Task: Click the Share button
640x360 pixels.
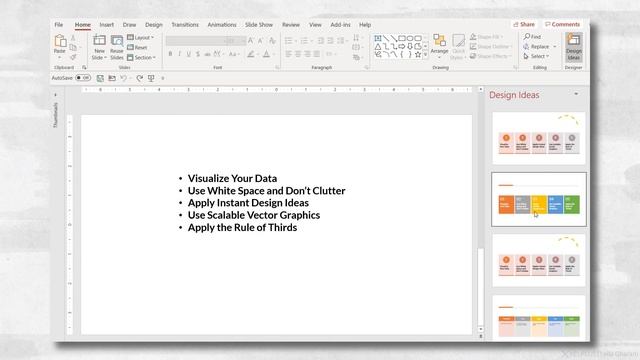Action: 524,24
